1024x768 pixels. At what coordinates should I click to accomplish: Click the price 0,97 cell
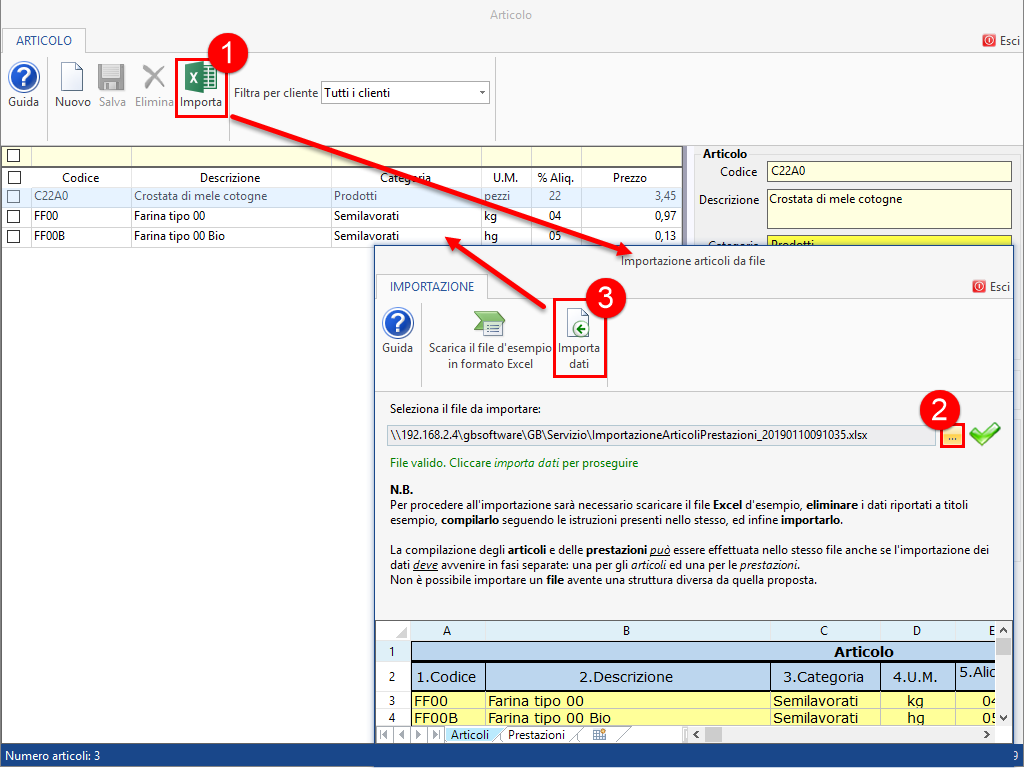(632, 216)
